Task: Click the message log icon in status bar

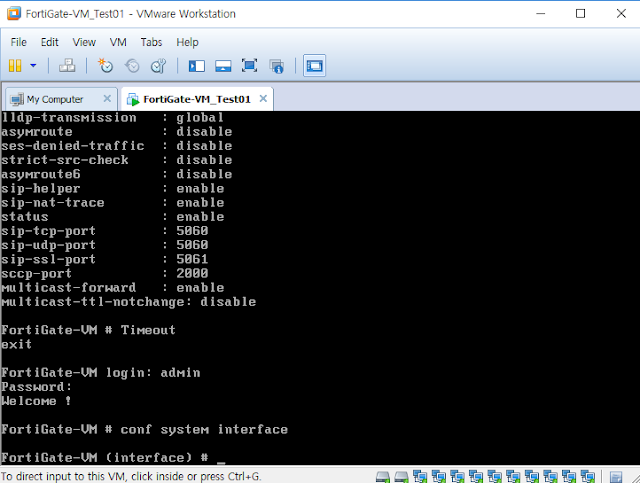Action: tap(616, 476)
